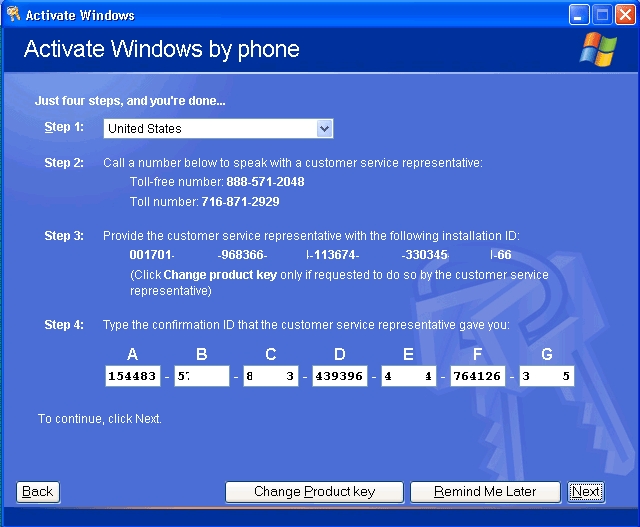Screen dimensions: 640x527
Task: Click the dropdown arrow beside United States
Action: (324, 129)
